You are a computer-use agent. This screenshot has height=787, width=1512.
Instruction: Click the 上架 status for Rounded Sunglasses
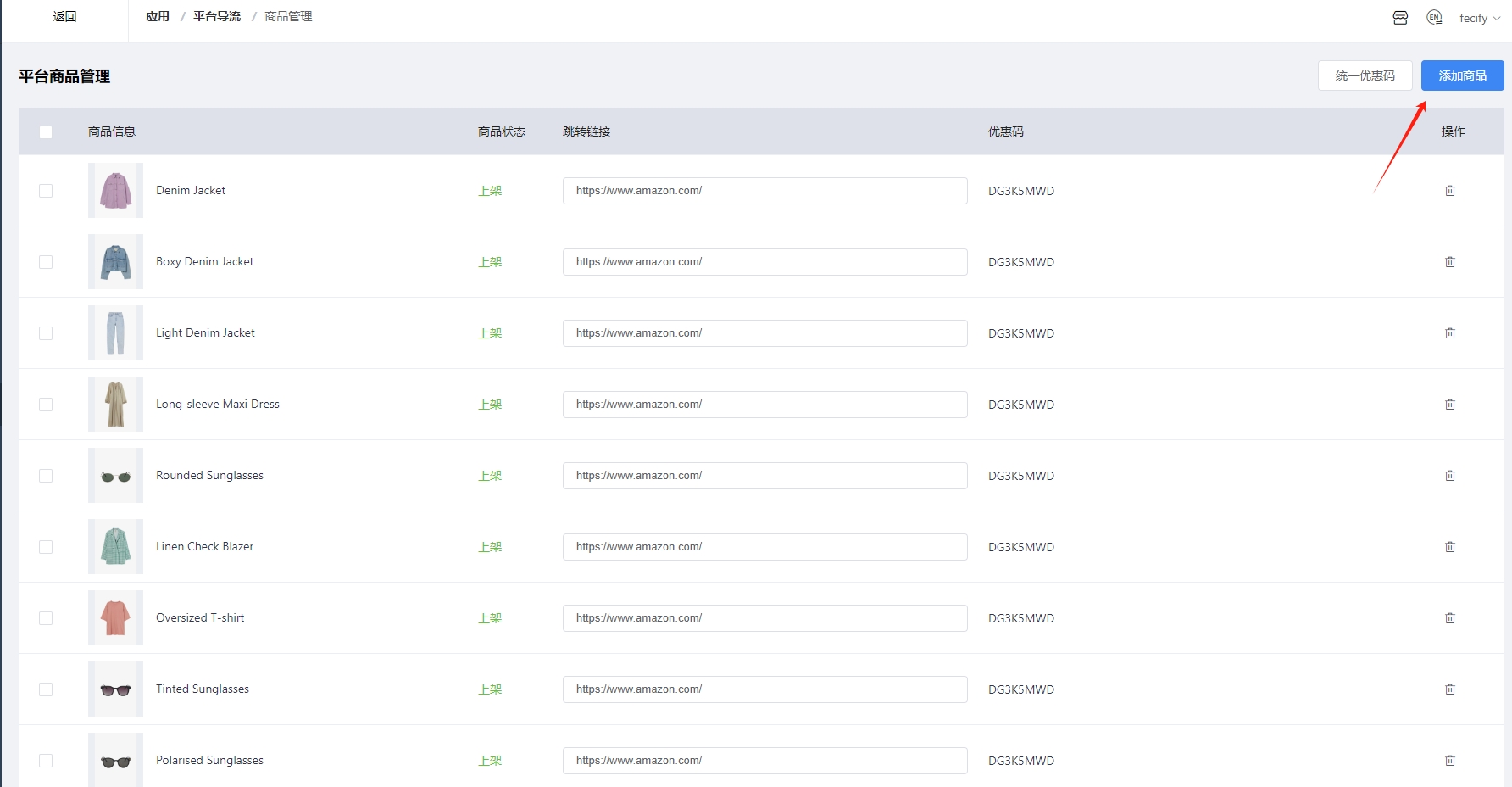(490, 476)
